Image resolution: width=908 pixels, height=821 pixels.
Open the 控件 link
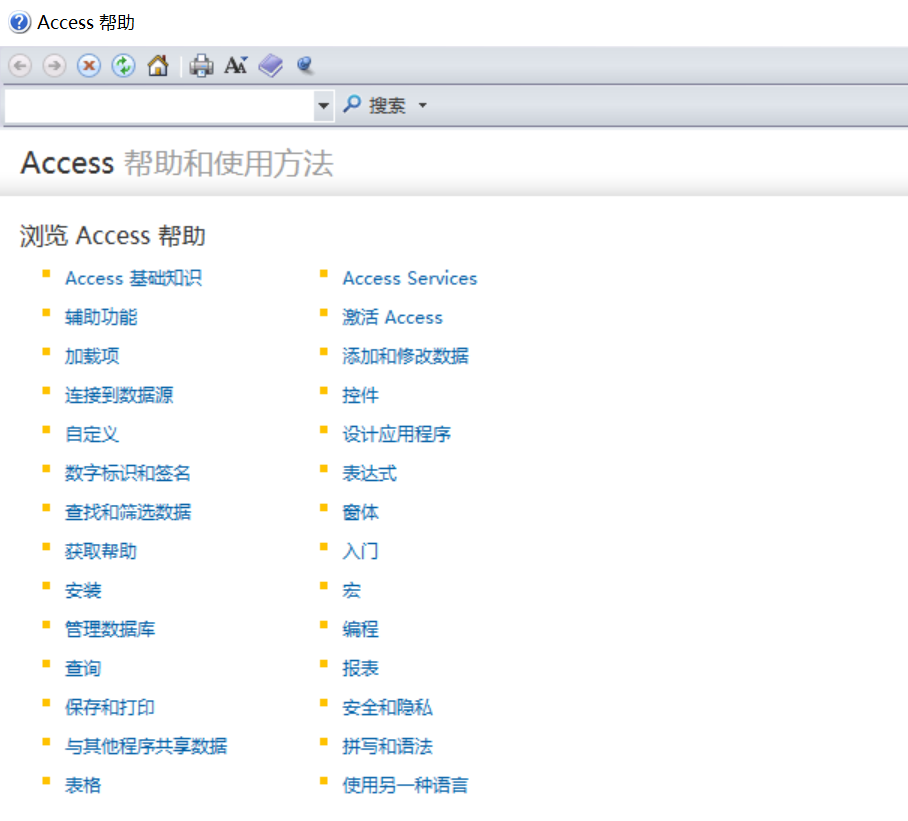[x=360, y=395]
